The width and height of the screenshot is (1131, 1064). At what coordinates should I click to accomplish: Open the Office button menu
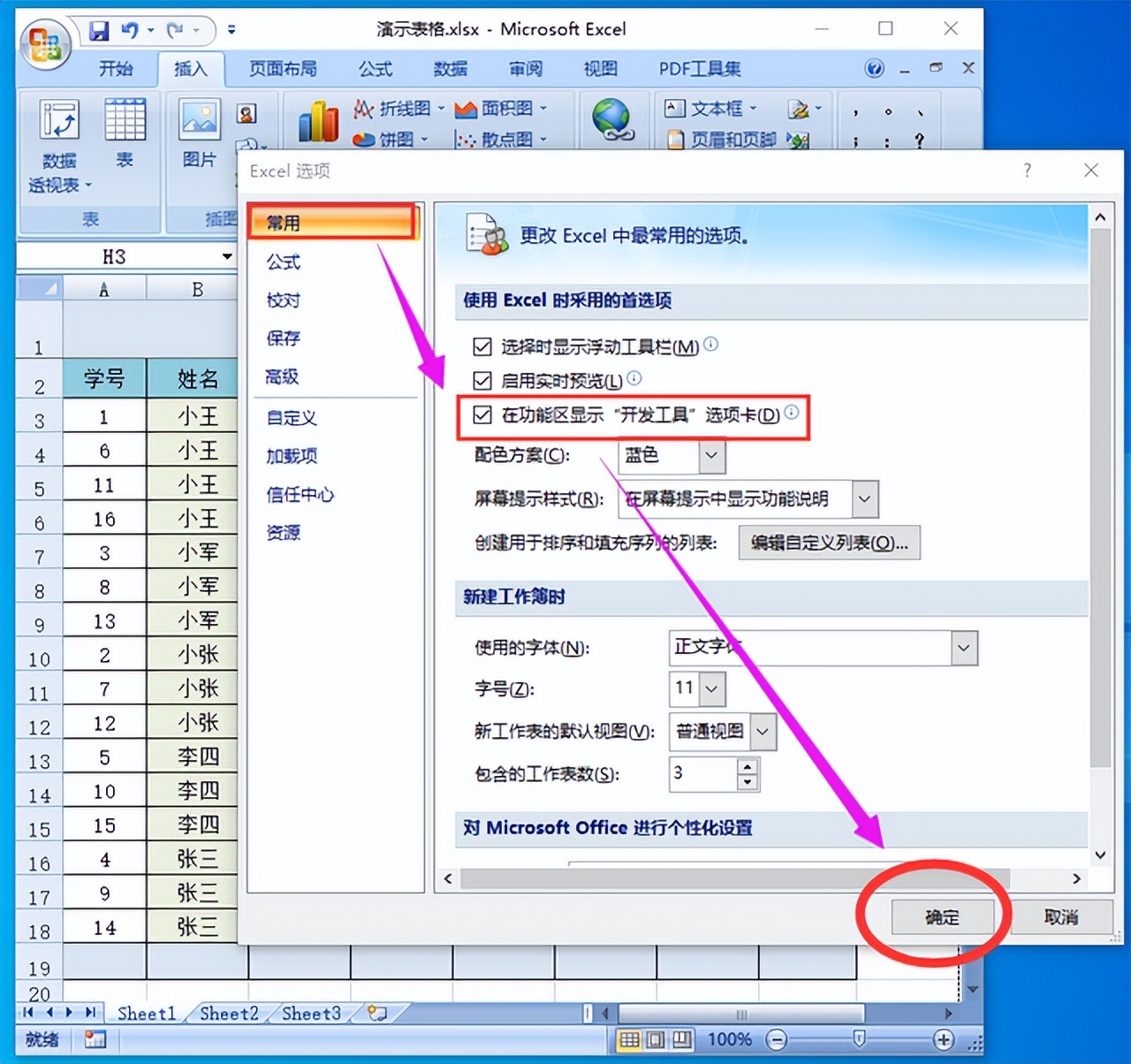pyautogui.click(x=46, y=44)
